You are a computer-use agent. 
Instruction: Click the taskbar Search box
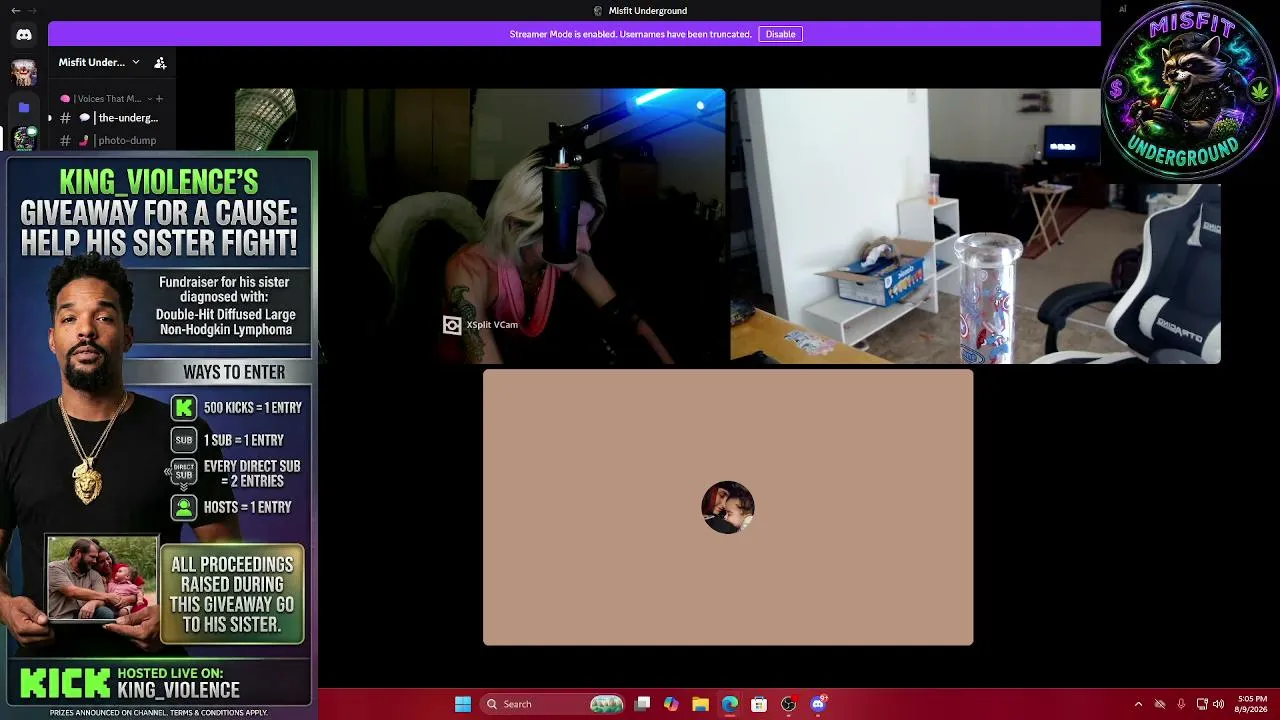point(552,704)
